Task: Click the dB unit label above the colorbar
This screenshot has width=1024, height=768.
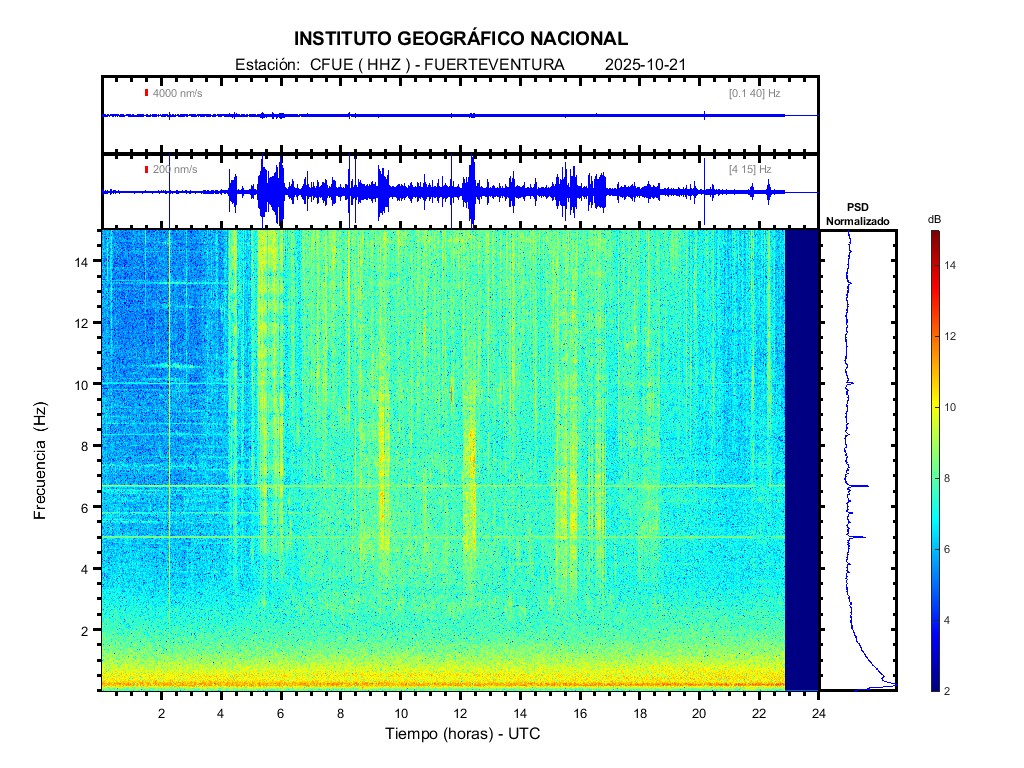Action: pos(933,219)
